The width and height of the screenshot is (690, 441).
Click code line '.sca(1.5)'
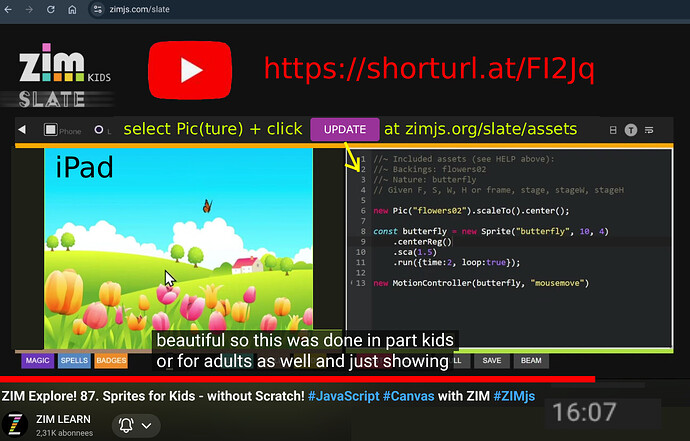click(415, 252)
